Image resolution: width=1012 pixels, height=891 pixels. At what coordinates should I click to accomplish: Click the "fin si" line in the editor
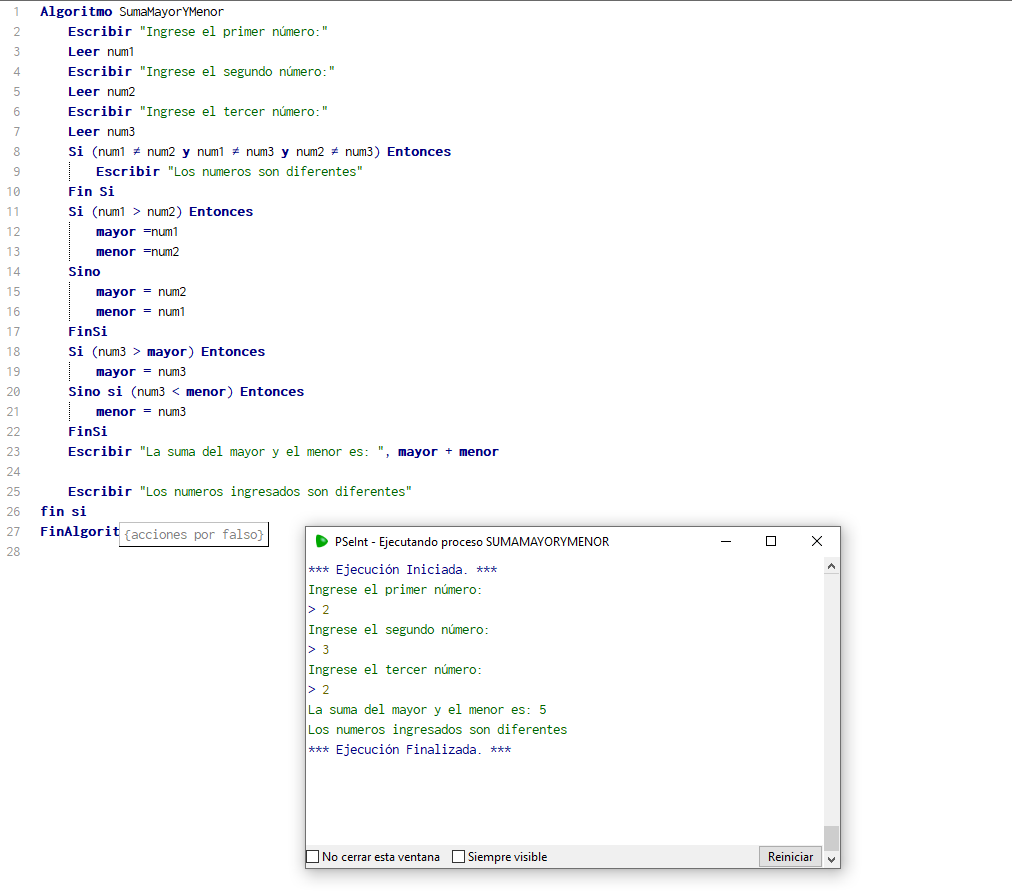pos(63,511)
